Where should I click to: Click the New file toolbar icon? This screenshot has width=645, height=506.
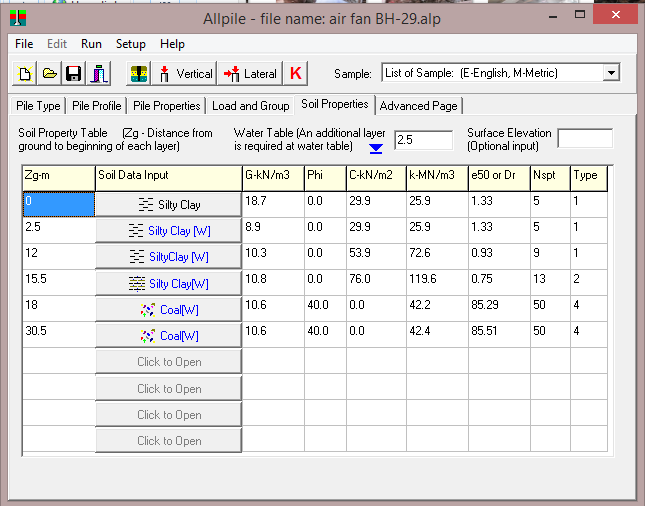coord(24,74)
